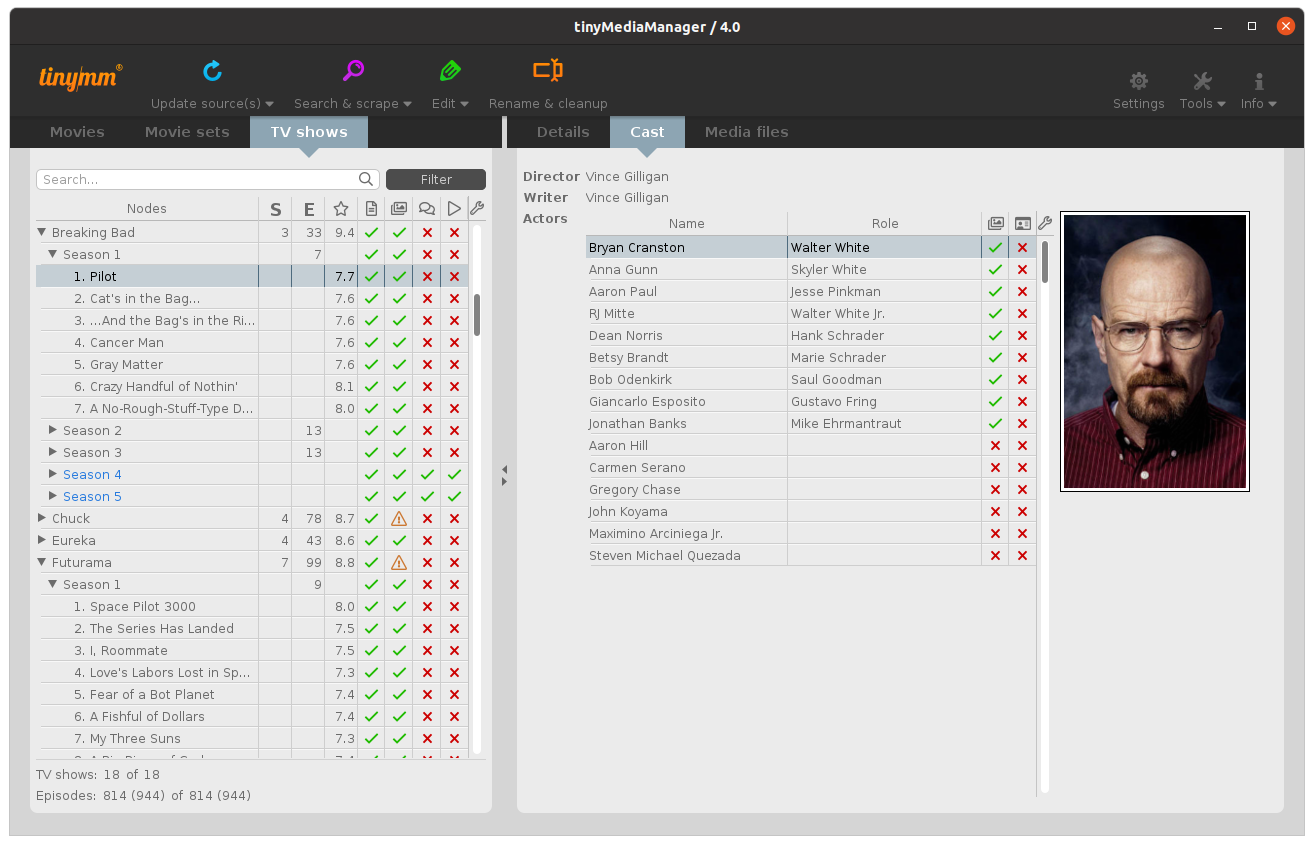Click the TV show search input field

(200, 180)
